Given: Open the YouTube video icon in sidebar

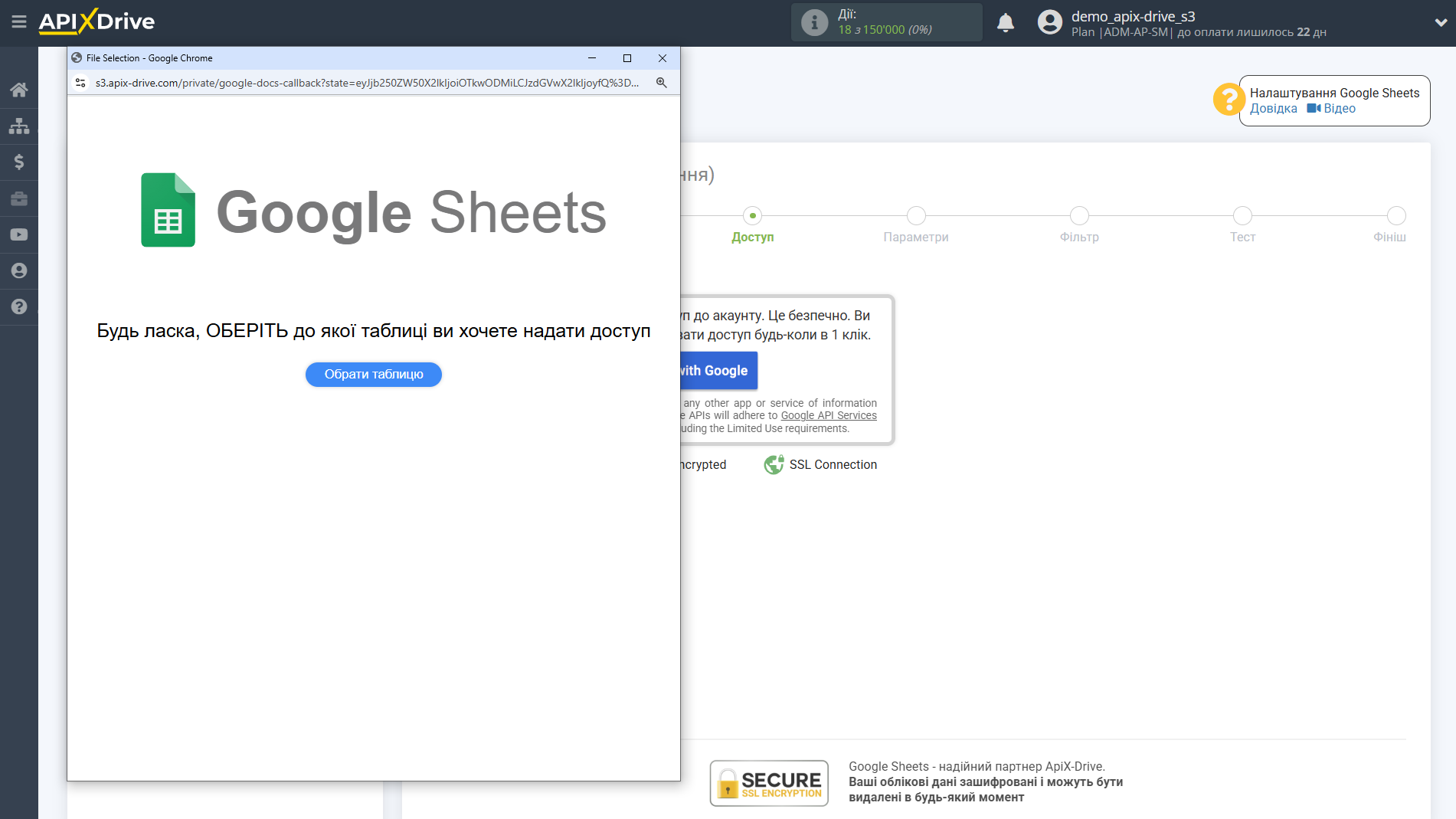Looking at the screenshot, I should tap(19, 234).
